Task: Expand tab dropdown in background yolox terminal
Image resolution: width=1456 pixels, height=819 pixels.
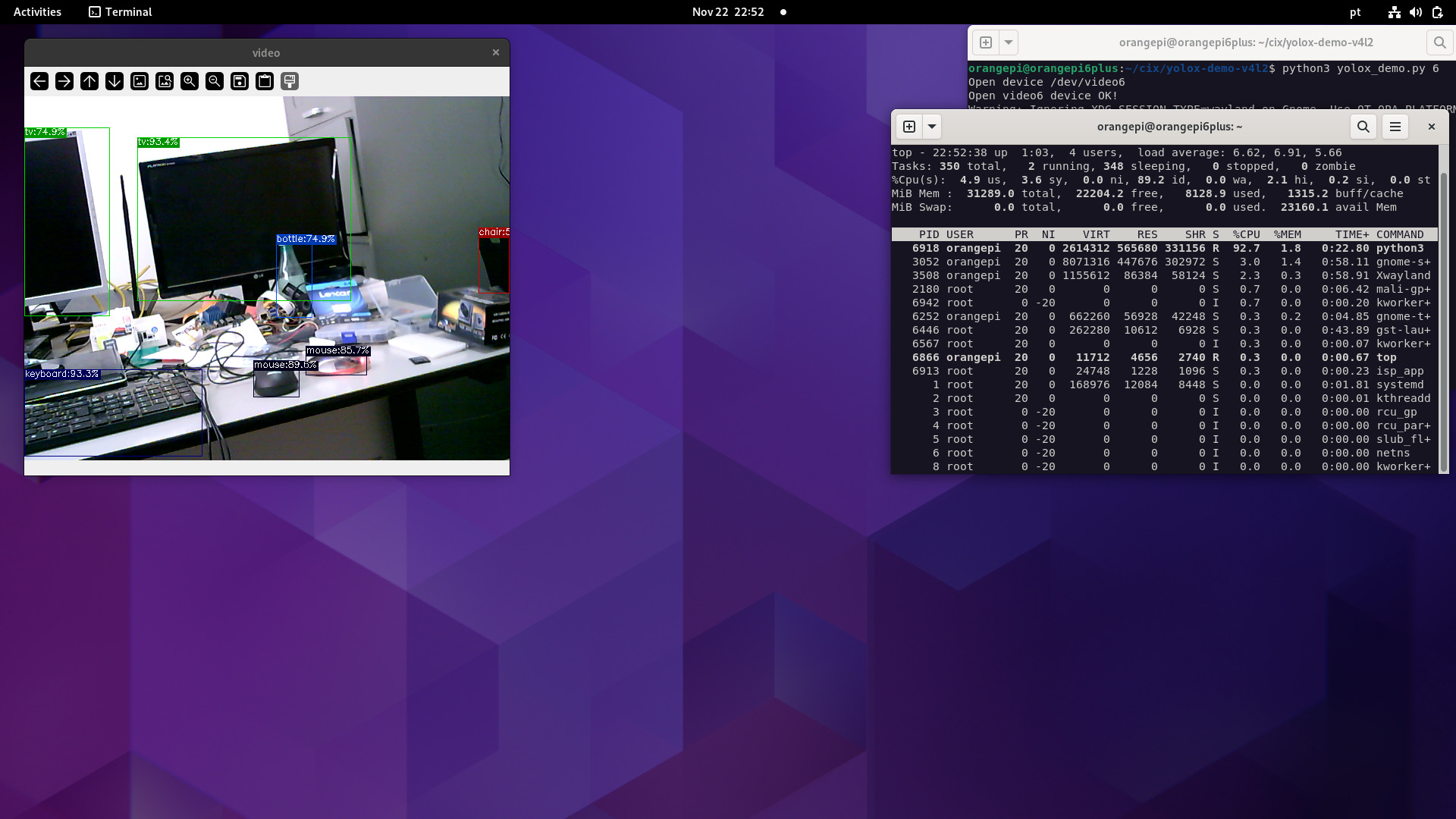Action: click(1009, 42)
